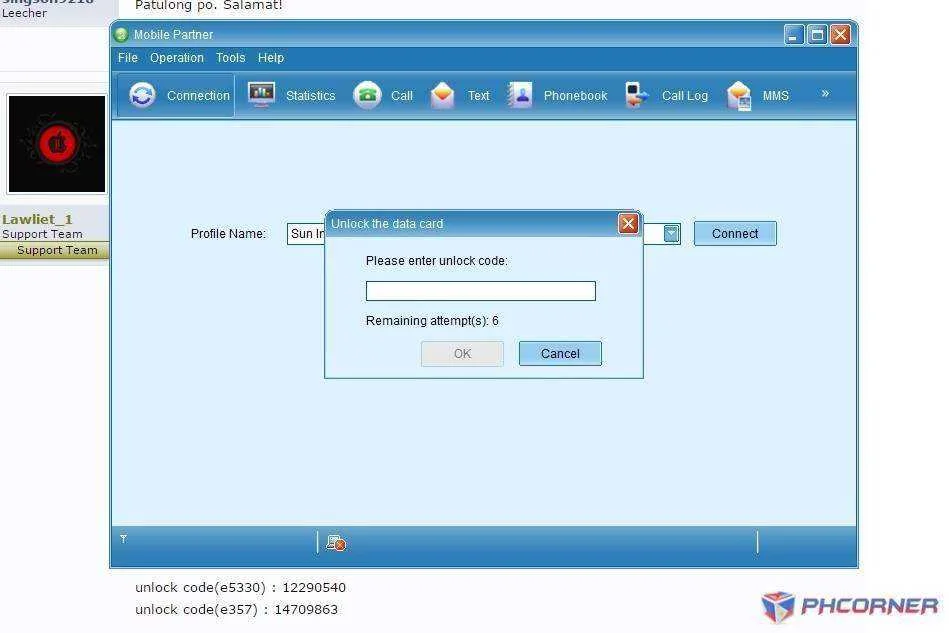Select the text 'unlock code(e357) : 14709863'
This screenshot has width=949, height=633.
pyautogui.click(x=237, y=609)
